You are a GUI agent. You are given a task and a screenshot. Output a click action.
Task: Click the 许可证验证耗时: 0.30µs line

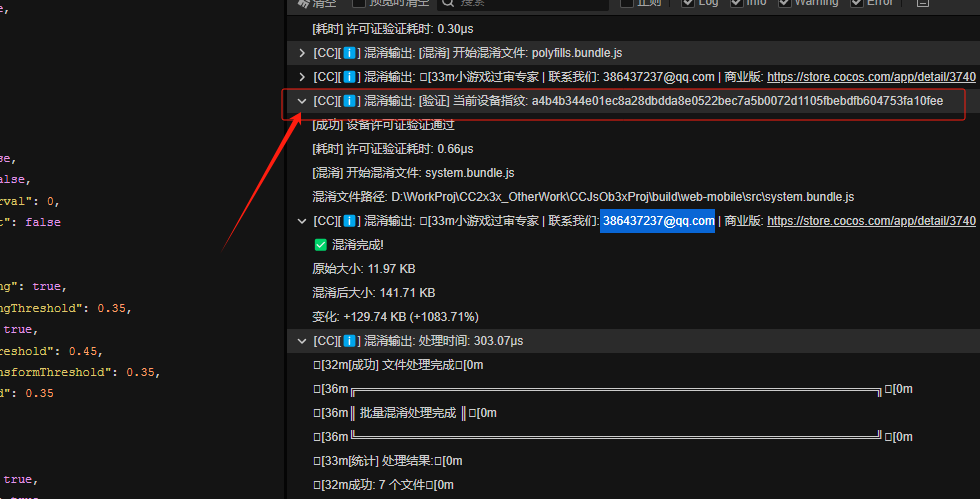[x=392, y=29]
